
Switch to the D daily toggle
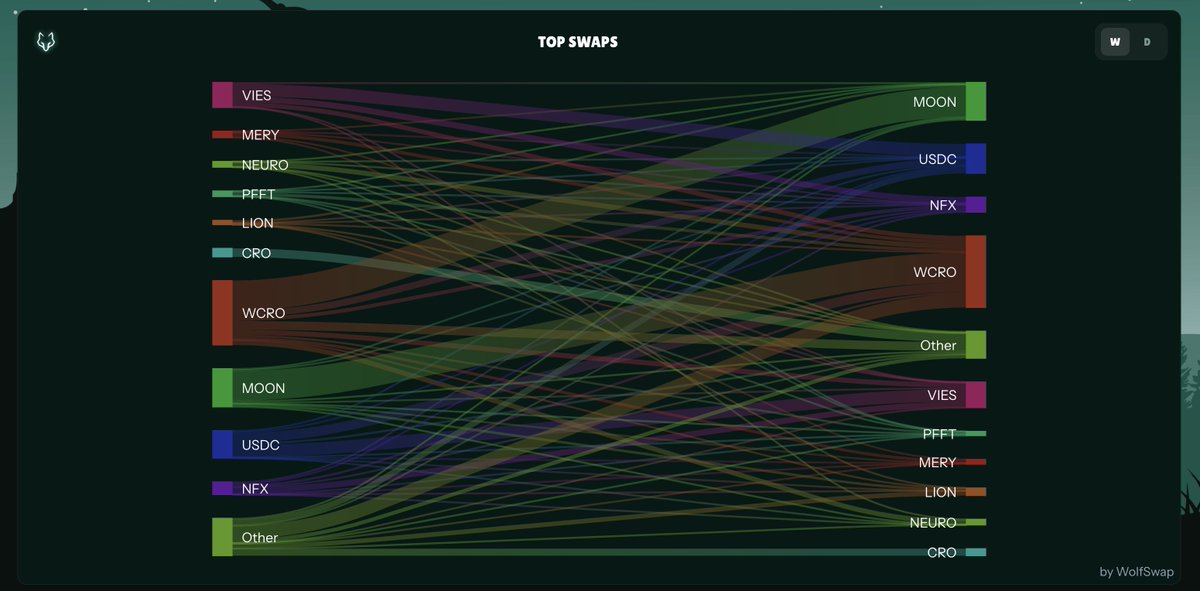click(x=1147, y=42)
